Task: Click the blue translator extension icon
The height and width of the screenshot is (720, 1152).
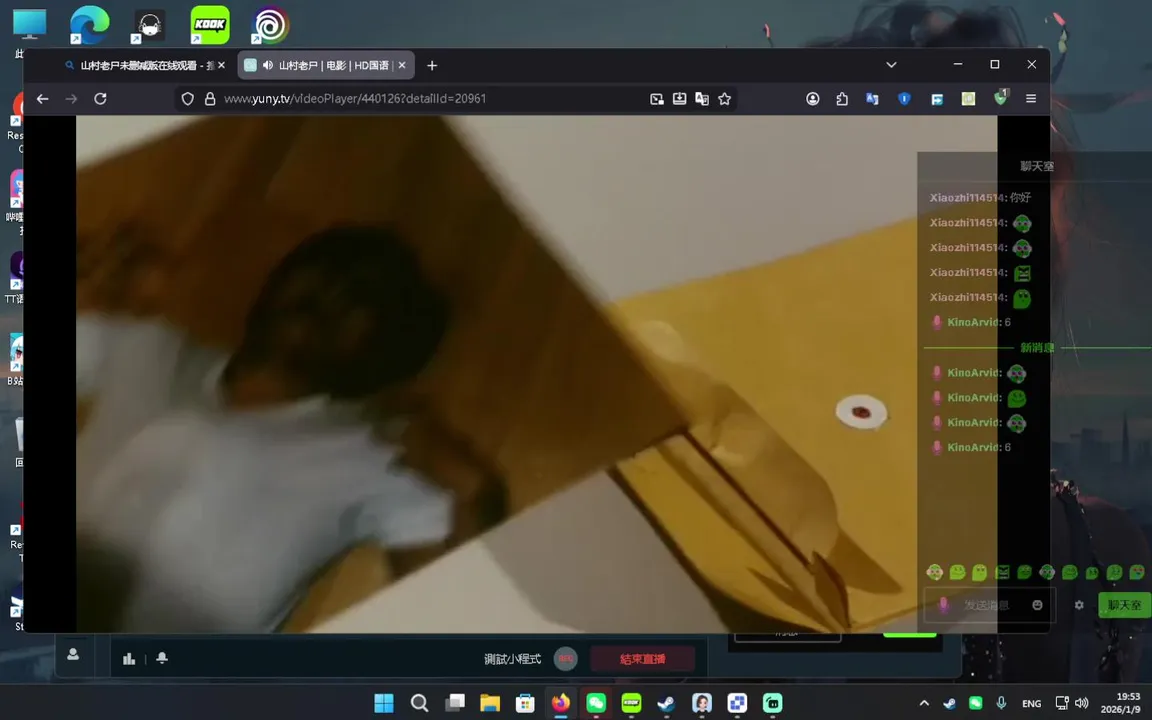Action: 872,98
